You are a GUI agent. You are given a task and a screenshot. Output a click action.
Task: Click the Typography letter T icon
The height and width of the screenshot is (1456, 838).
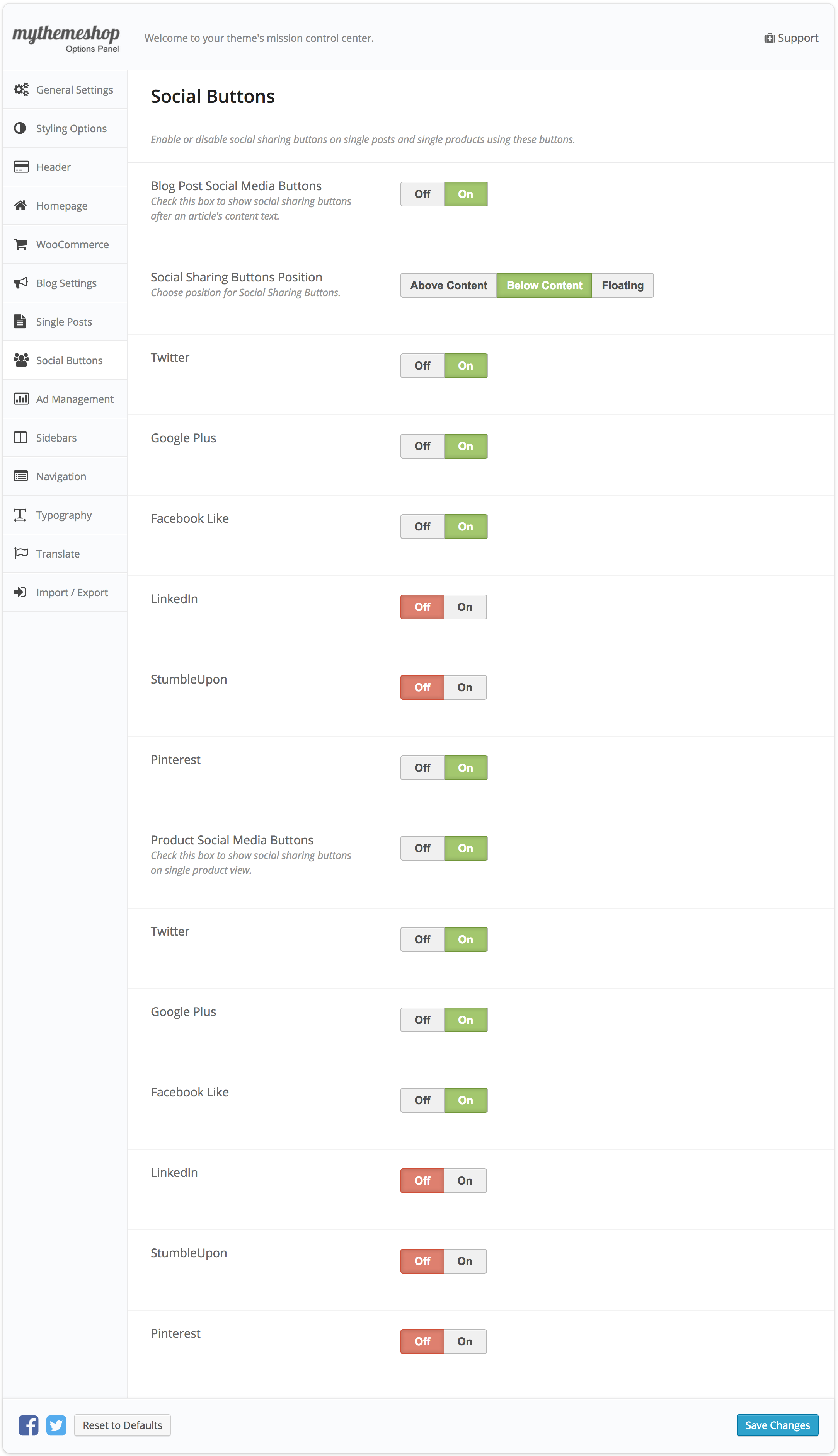point(20,515)
